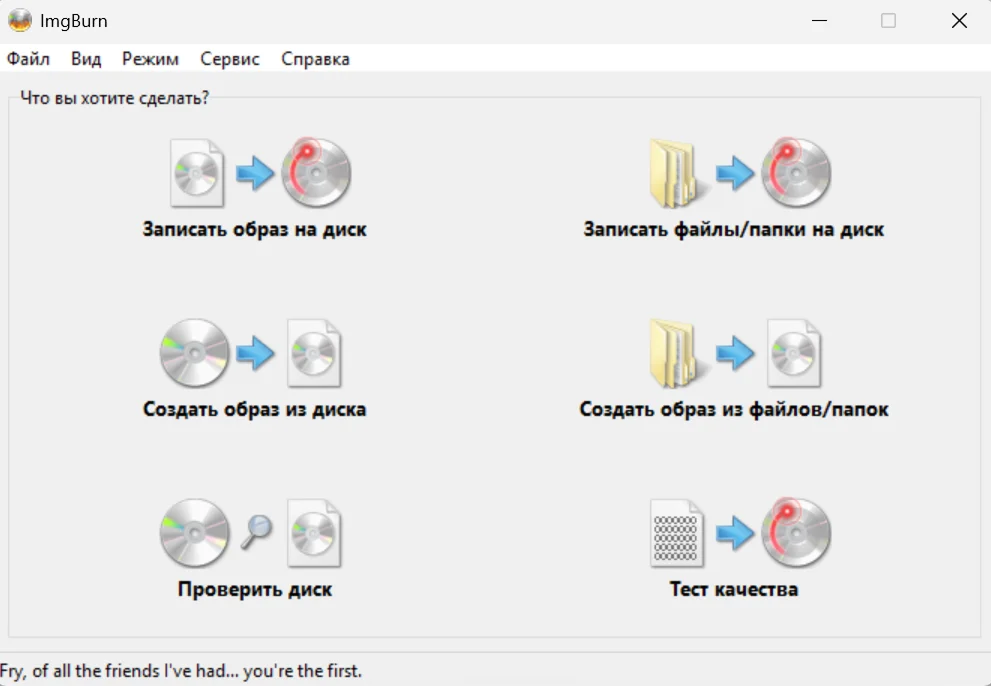Screen dimensions: 991x686
Task: Open the Вид menu
Action: coord(86,59)
